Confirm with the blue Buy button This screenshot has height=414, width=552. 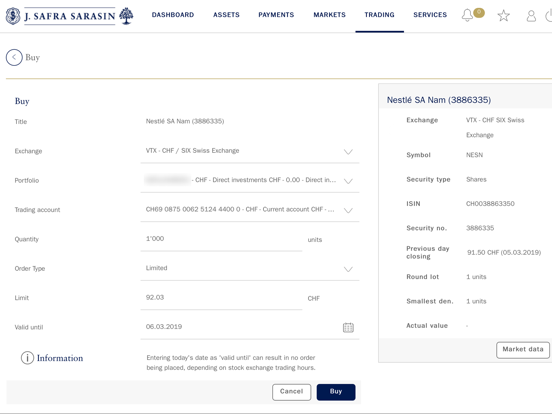point(336,392)
